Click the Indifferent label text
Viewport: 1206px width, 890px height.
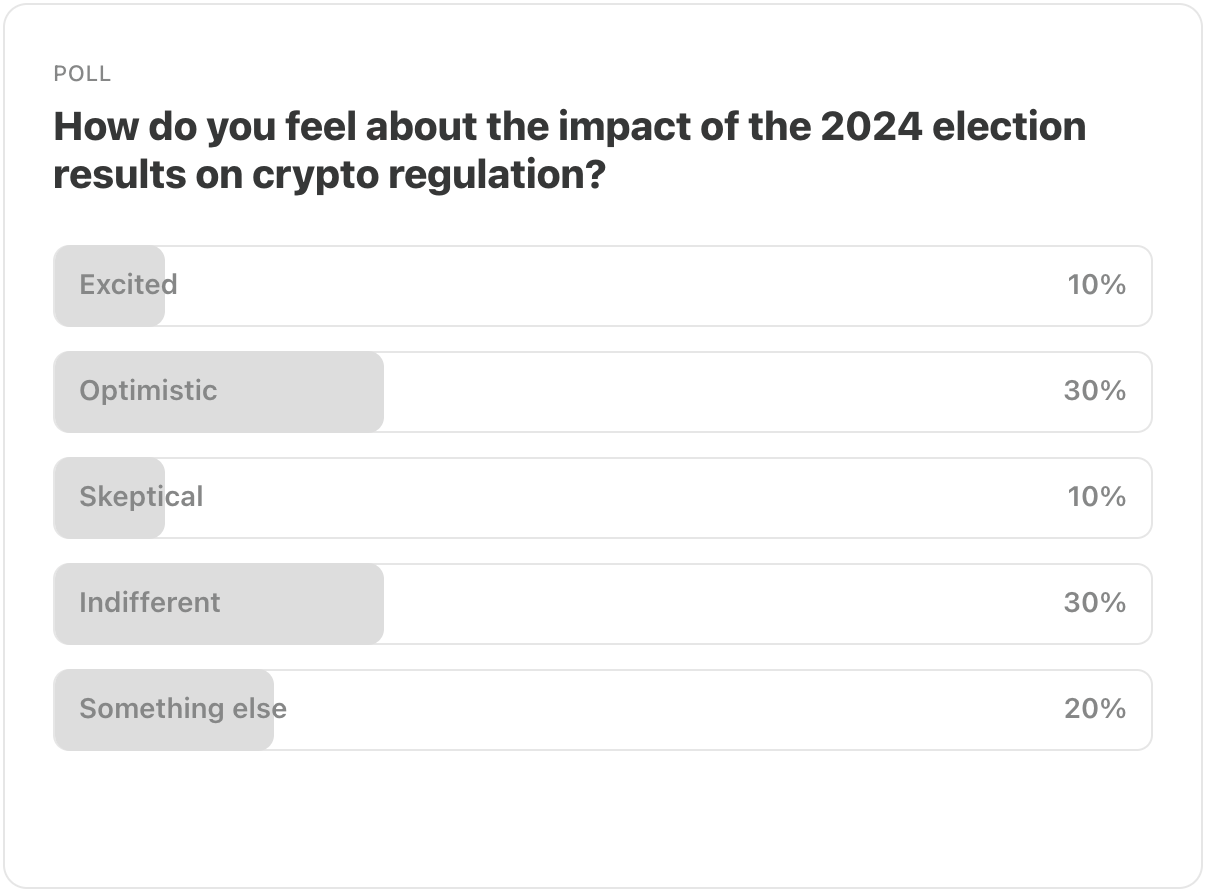(x=150, y=603)
